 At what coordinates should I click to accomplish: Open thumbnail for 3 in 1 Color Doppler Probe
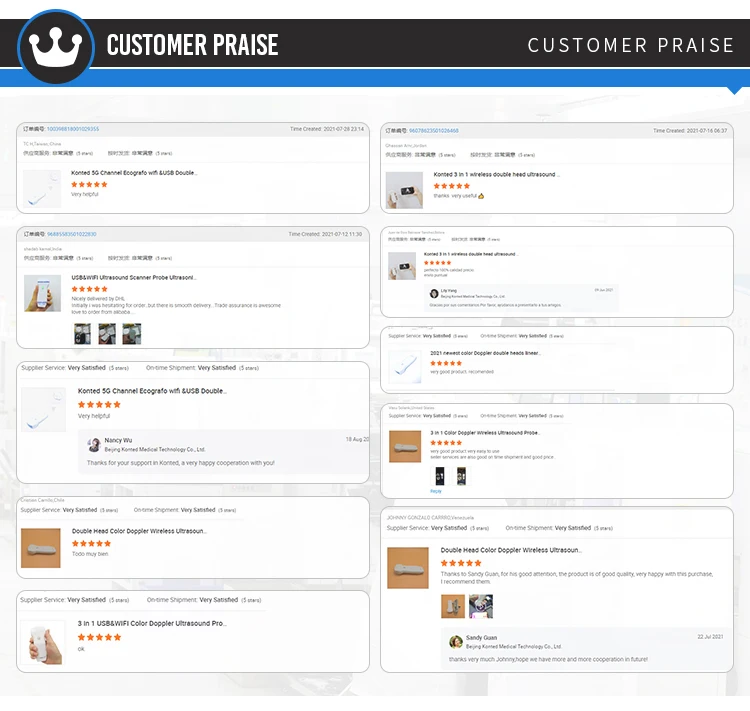(405, 446)
